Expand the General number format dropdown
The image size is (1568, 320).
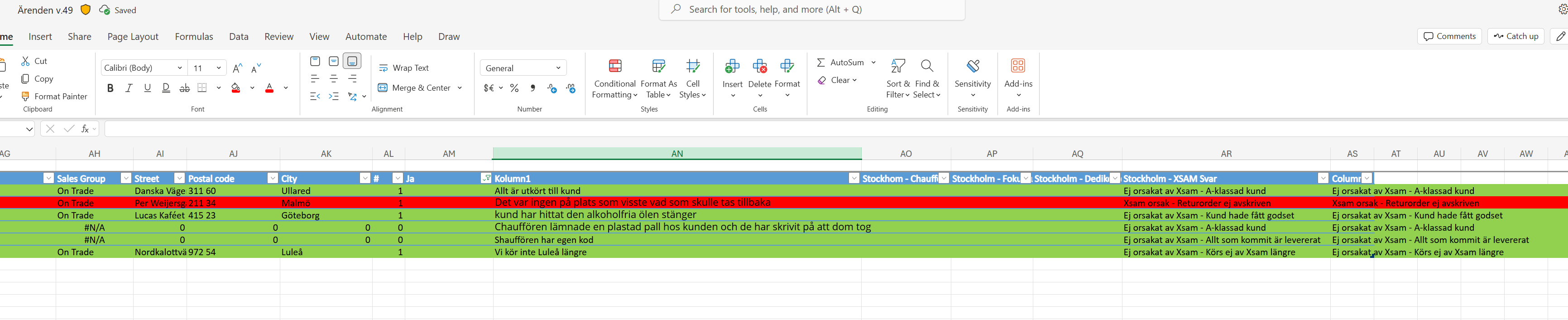tap(558, 68)
